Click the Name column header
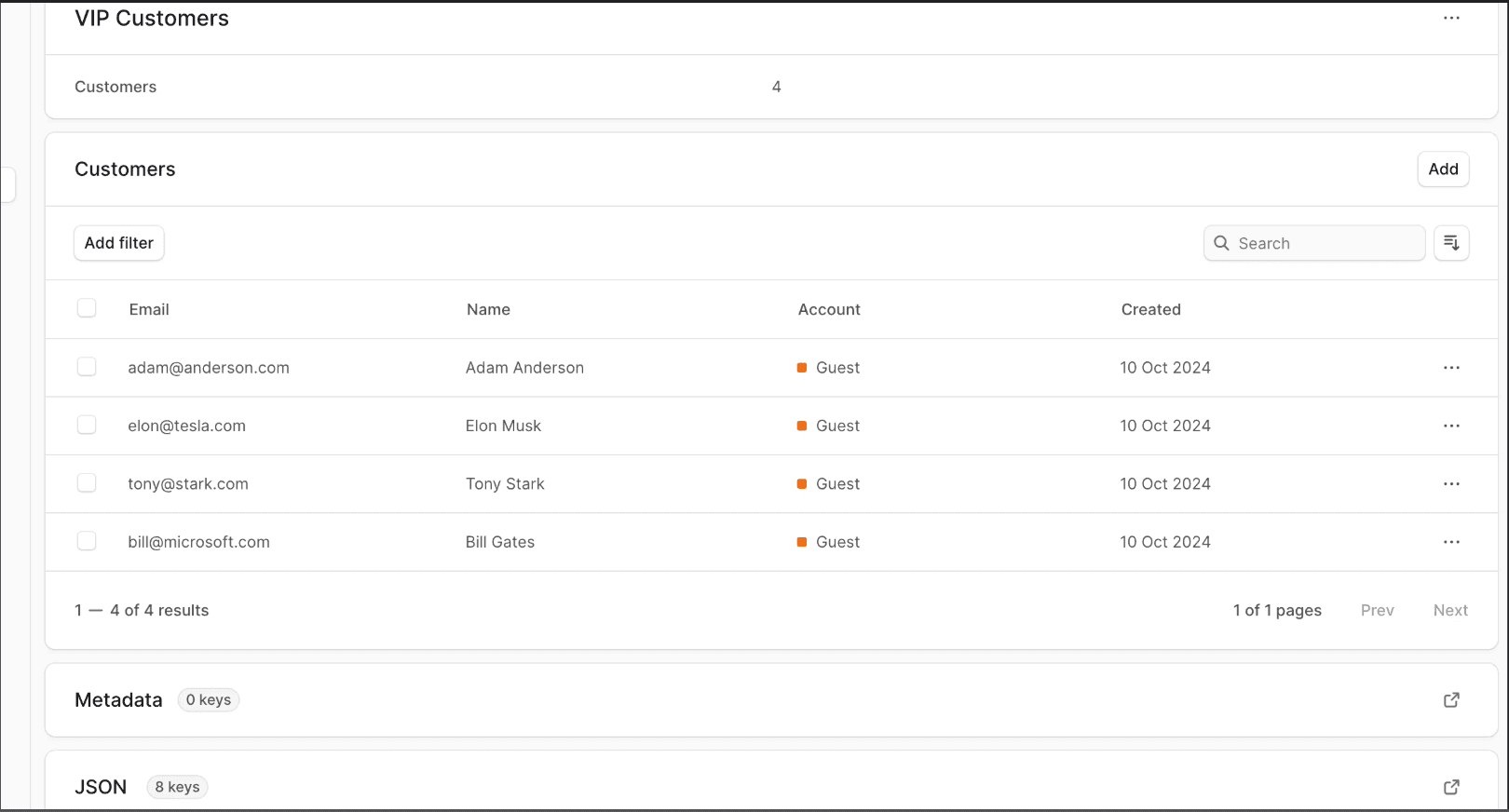Screen dimensions: 1509x812 488,310
